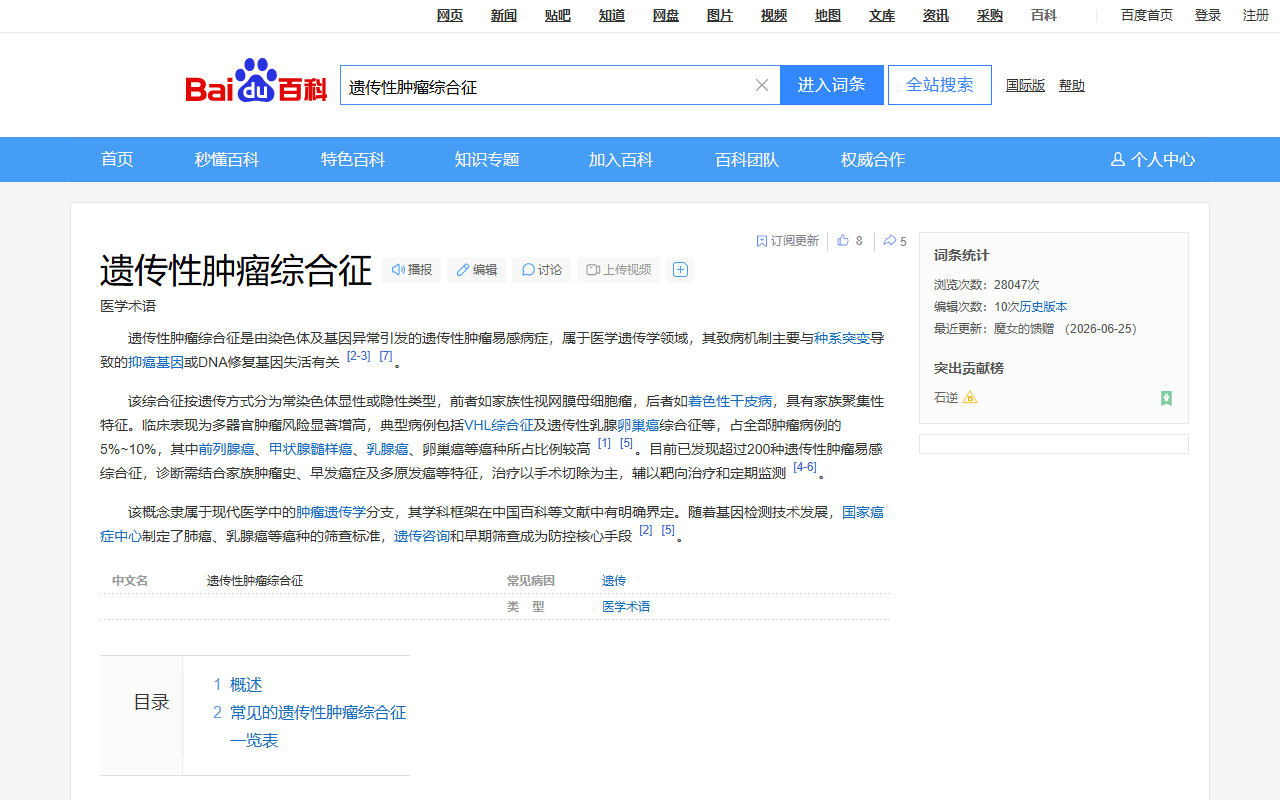Follow the 种系突变 hyperlink
The height and width of the screenshot is (800, 1280).
tap(842, 338)
